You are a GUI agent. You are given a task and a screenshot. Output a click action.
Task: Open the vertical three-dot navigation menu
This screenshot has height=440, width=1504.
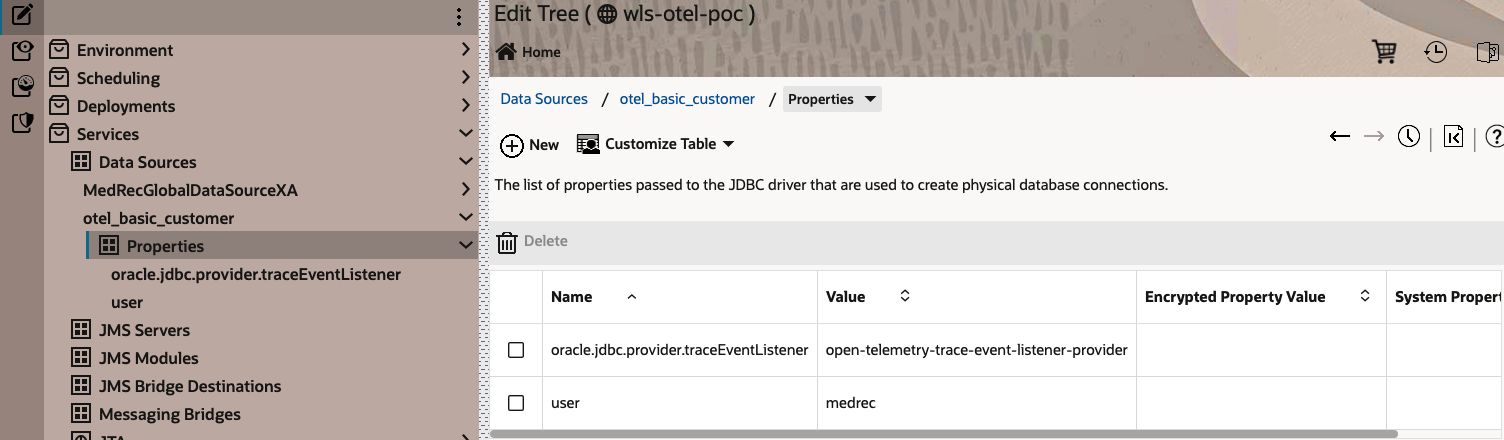459,17
